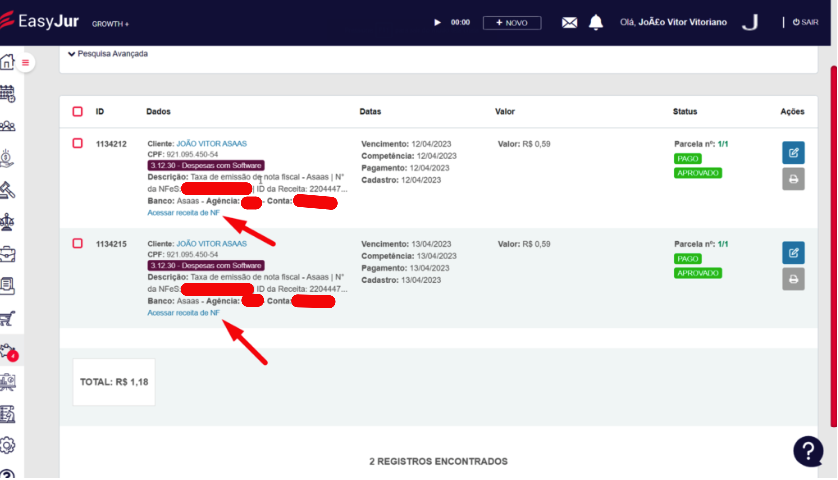Click the PAGO badge in row 1134212
Image resolution: width=838 pixels, height=480 pixels.
click(x=688, y=159)
